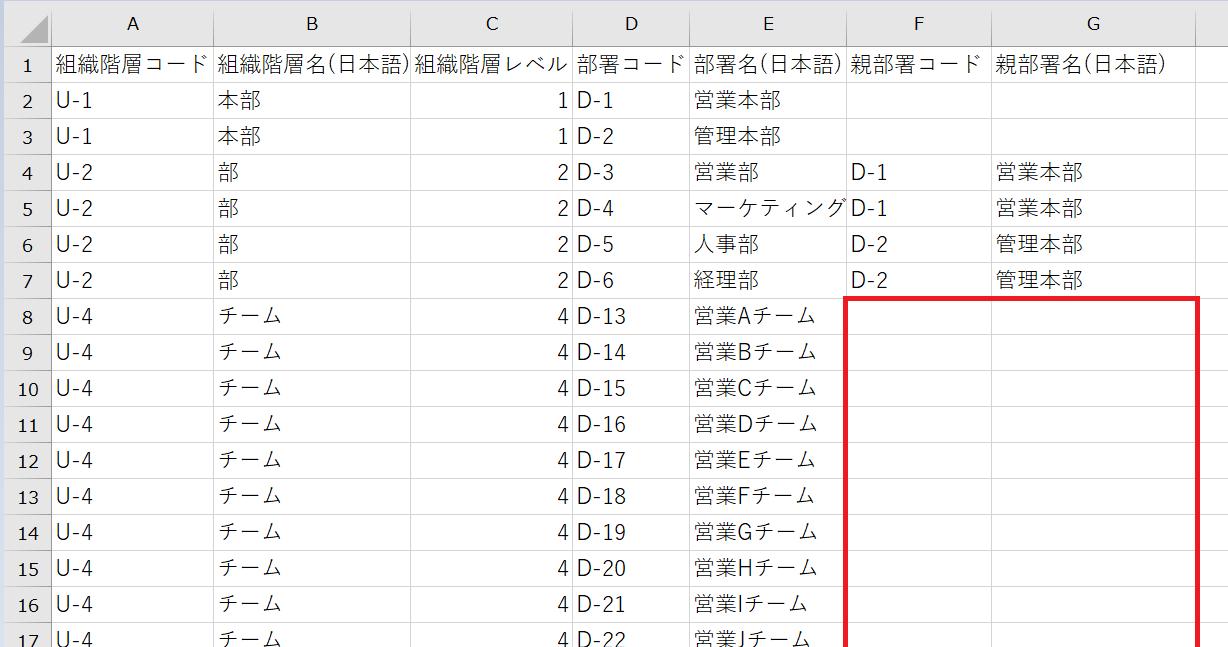Click the 営業Aチーム cell
Image resolution: width=1228 pixels, height=647 pixels.
pyautogui.click(x=767, y=317)
